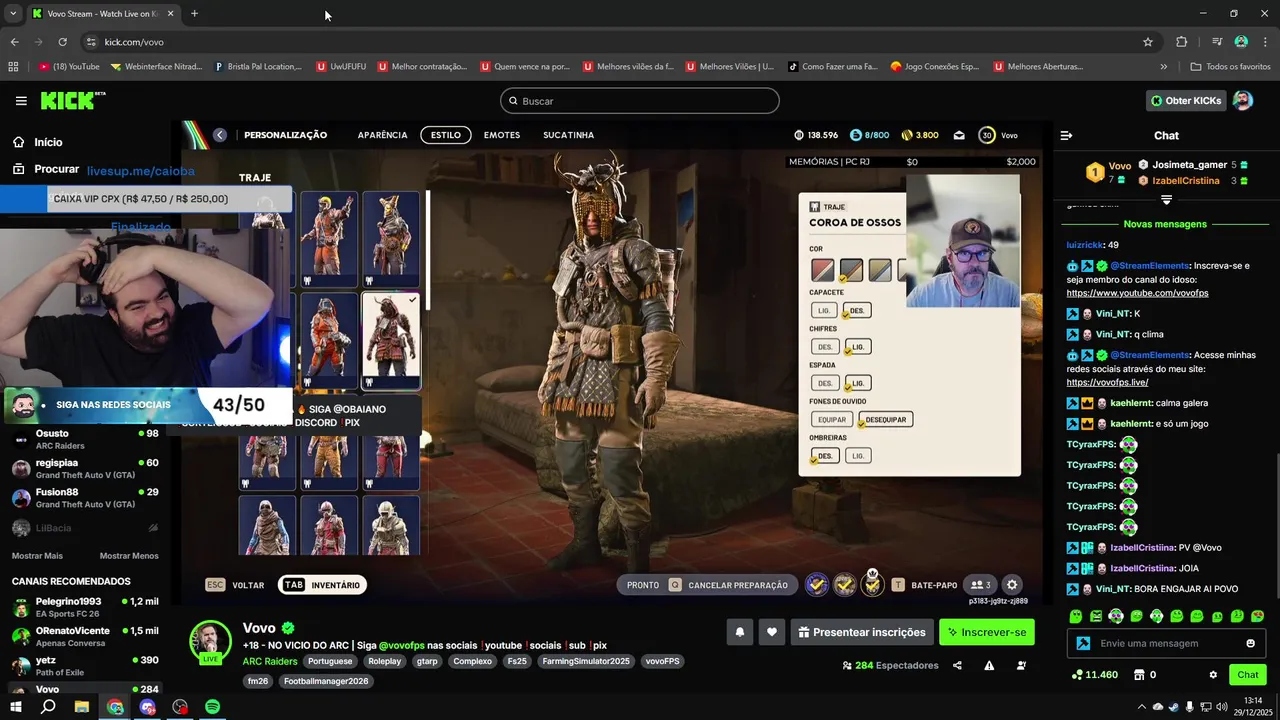Click the Inscrever-se button
1280x720 pixels.
click(987, 632)
